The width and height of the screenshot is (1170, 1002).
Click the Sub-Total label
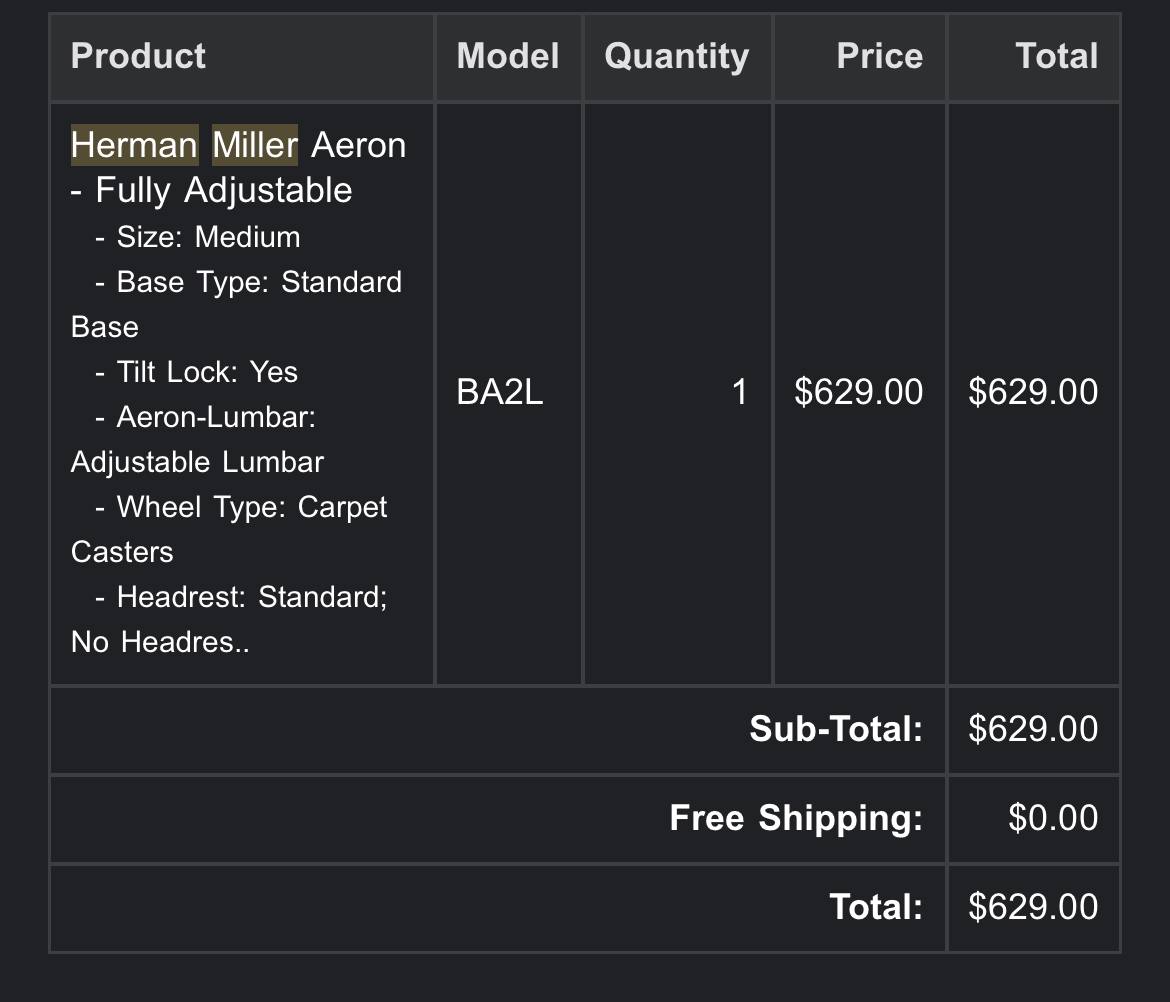pyautogui.click(x=836, y=729)
